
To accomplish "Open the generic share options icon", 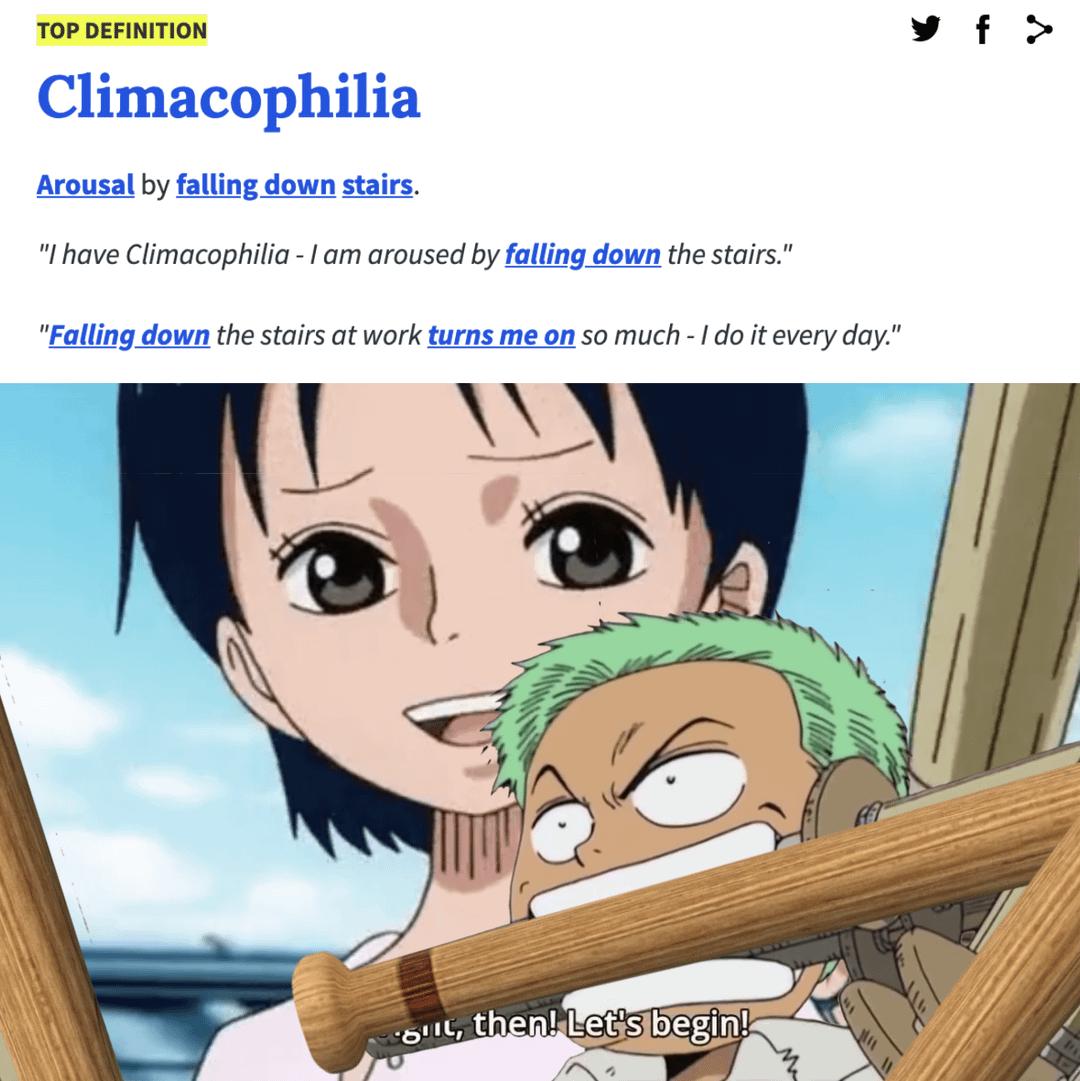I will click(1039, 29).
